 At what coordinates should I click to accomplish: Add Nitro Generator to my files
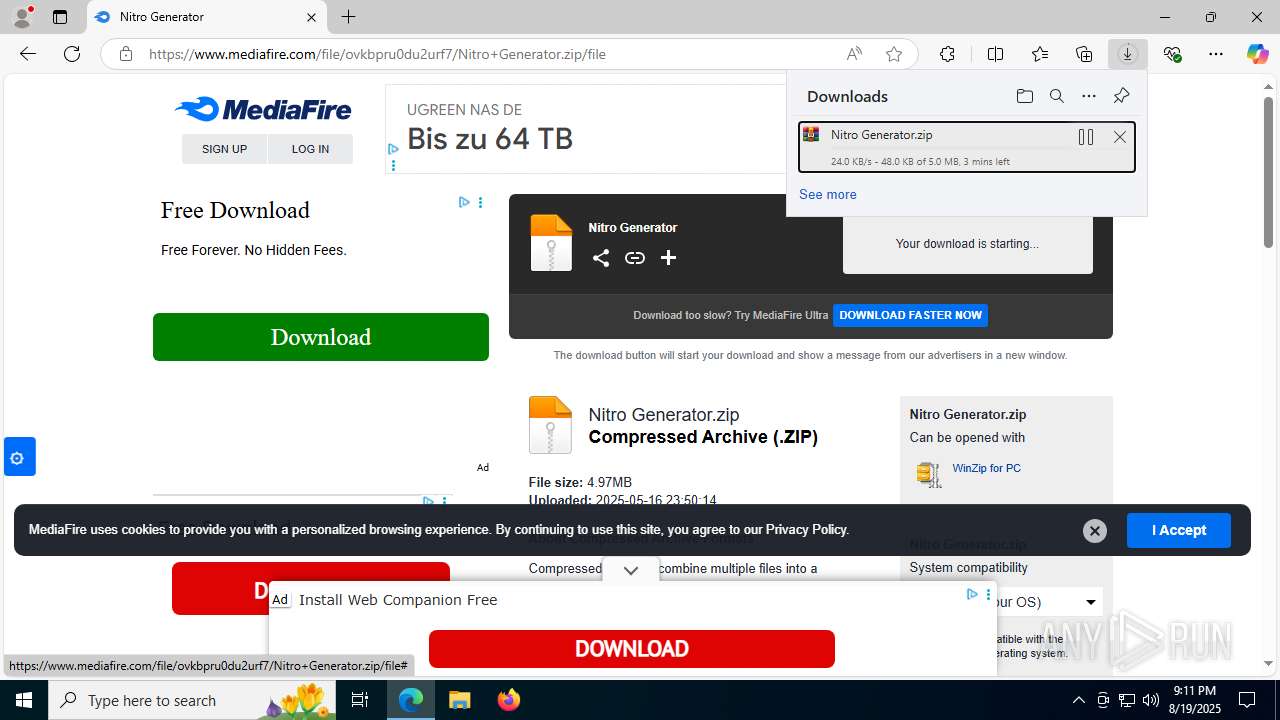(x=669, y=258)
